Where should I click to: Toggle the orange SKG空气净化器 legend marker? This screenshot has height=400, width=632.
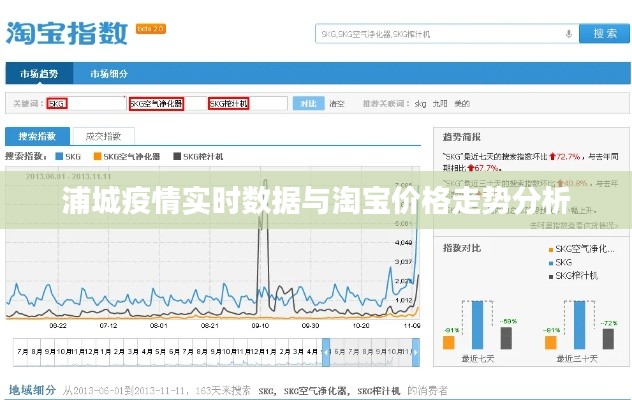click(97, 157)
